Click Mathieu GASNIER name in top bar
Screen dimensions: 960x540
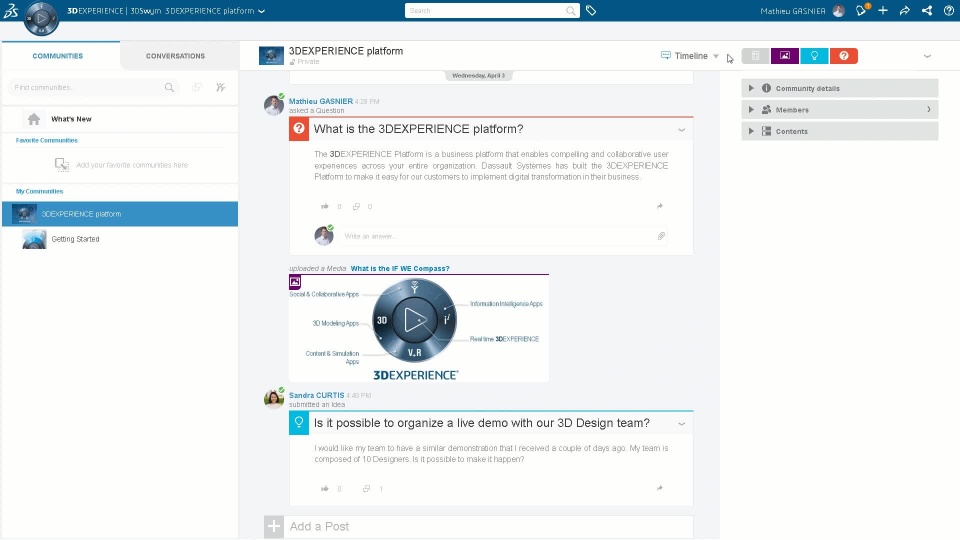[x=793, y=11]
